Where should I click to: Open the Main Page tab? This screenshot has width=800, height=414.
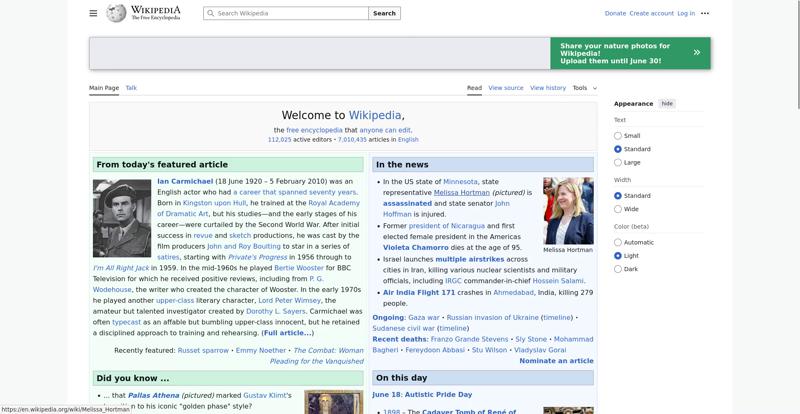104,88
